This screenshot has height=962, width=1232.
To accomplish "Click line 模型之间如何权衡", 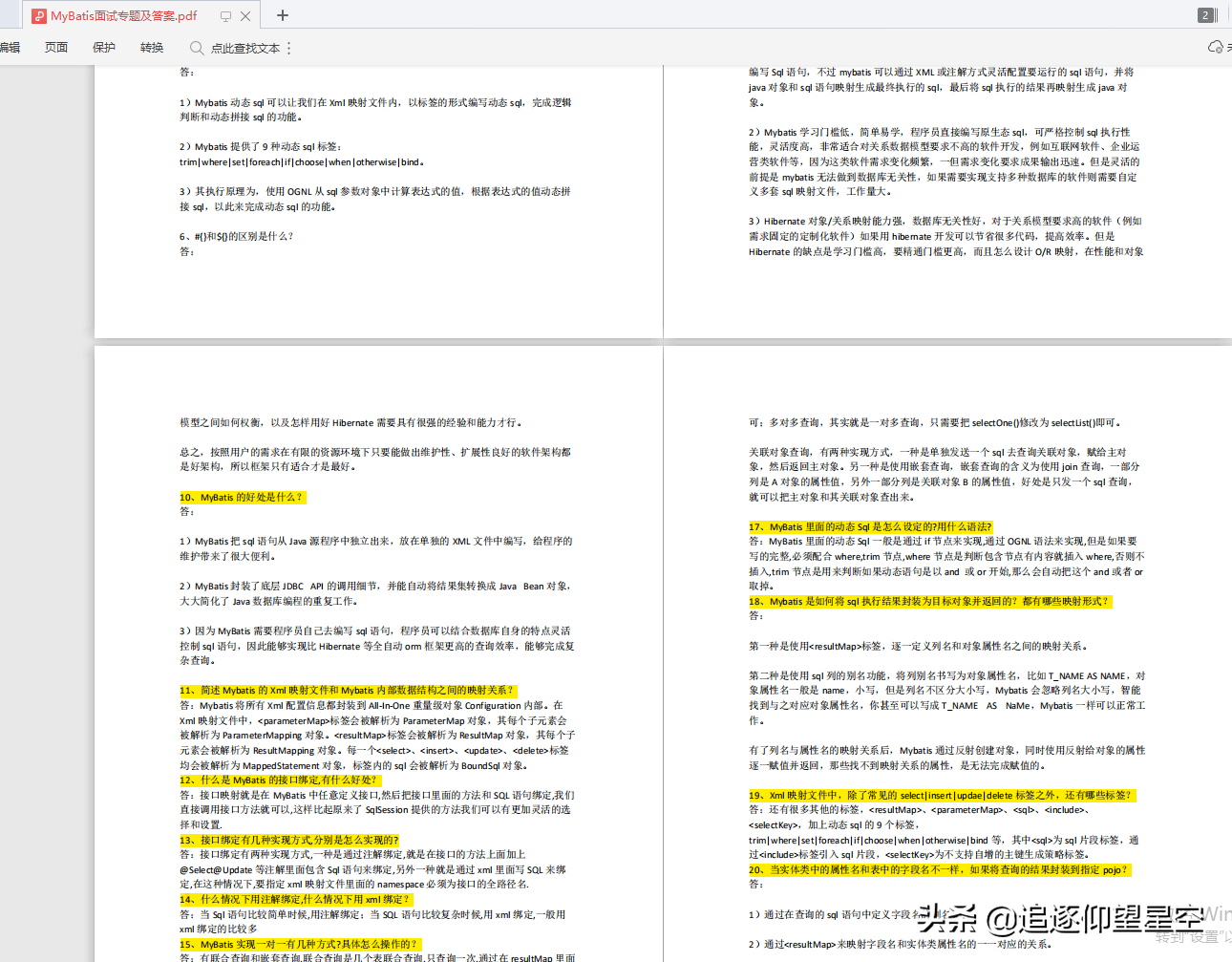I will tap(351, 423).
